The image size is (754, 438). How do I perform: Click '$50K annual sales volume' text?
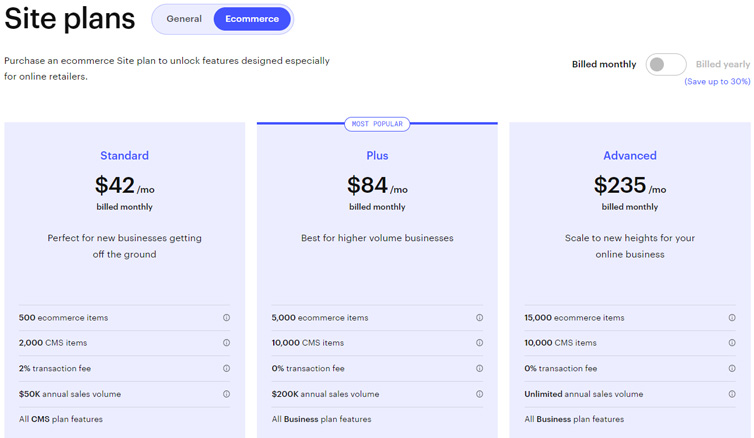pos(70,394)
